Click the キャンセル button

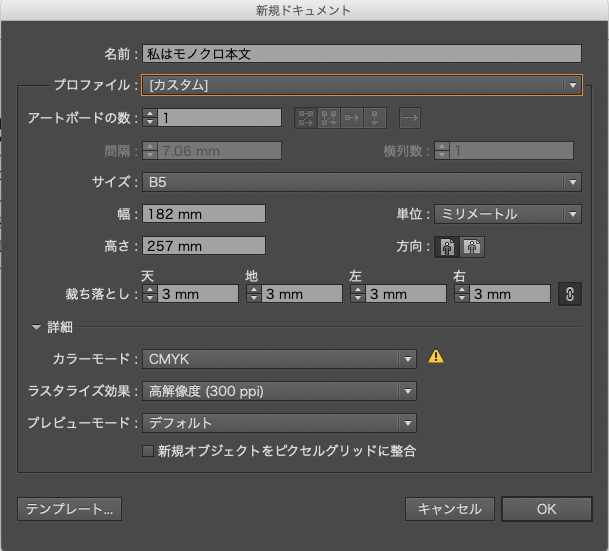tap(450, 509)
